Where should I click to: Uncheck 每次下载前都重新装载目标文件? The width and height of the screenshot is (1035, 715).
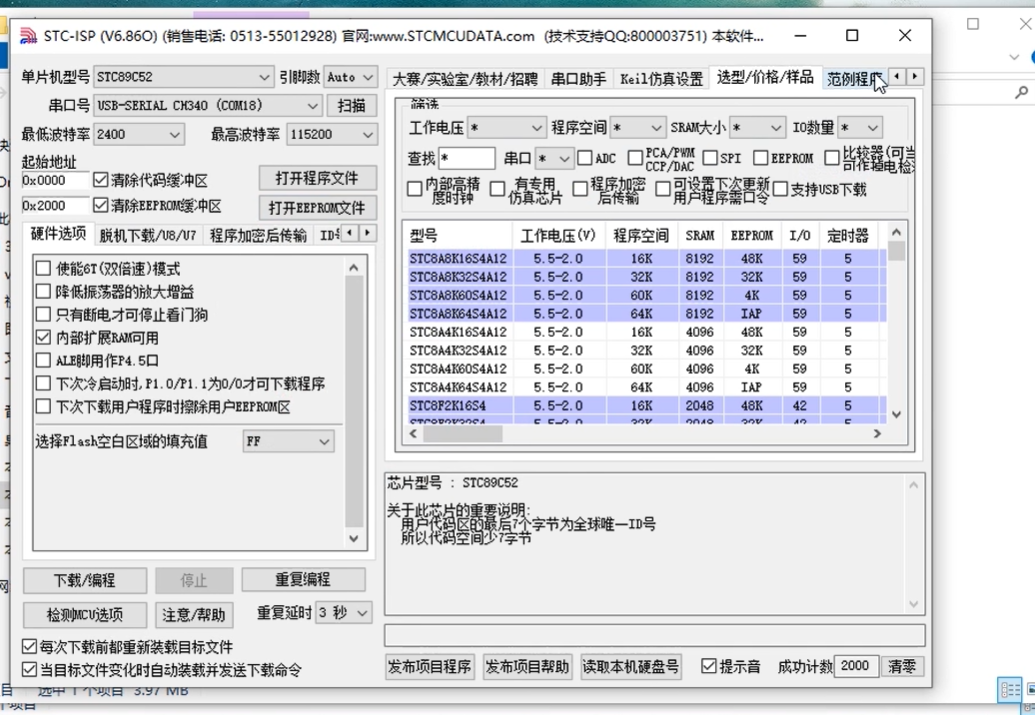pyautogui.click(x=29, y=646)
